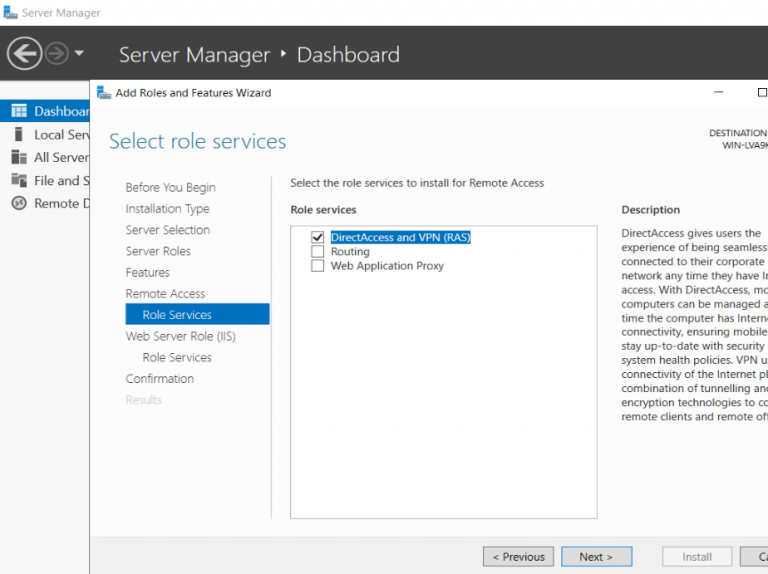This screenshot has height=574, width=768.
Task: Click the Dashboard breadcrumb in header
Action: pyautogui.click(x=348, y=54)
